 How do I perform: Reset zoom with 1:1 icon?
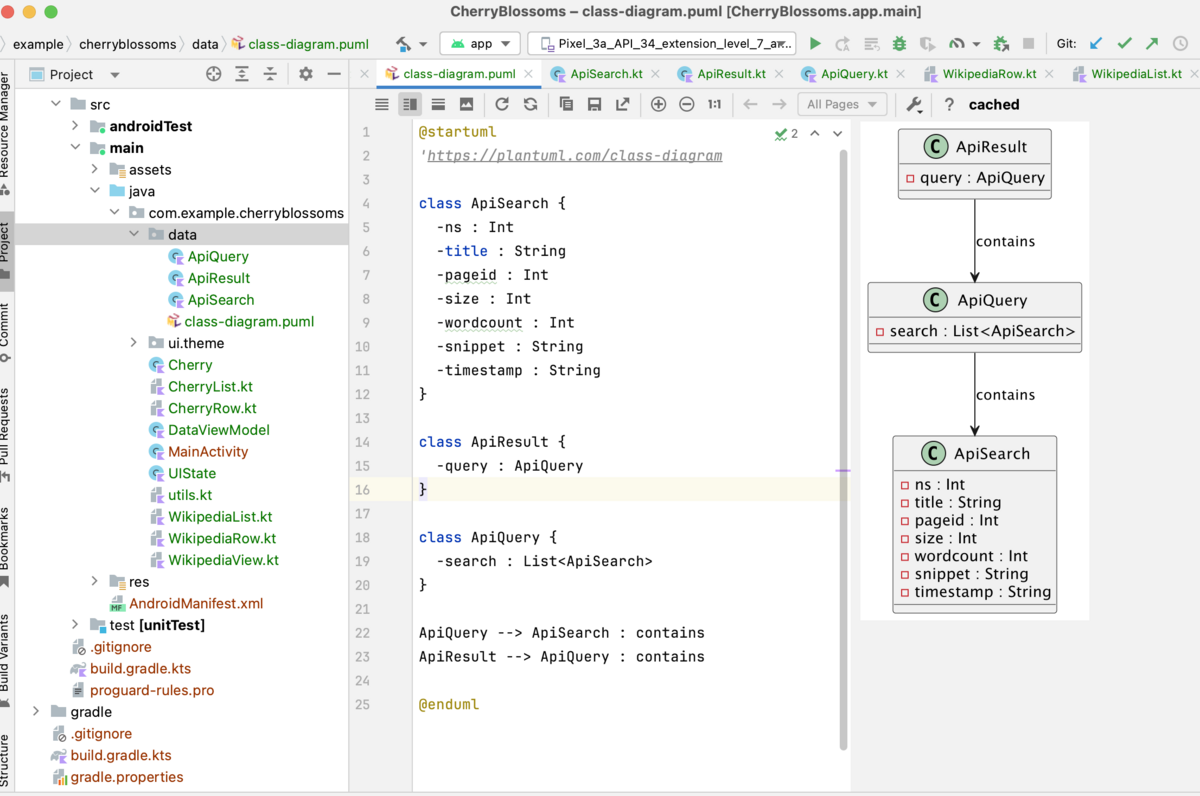pos(714,104)
